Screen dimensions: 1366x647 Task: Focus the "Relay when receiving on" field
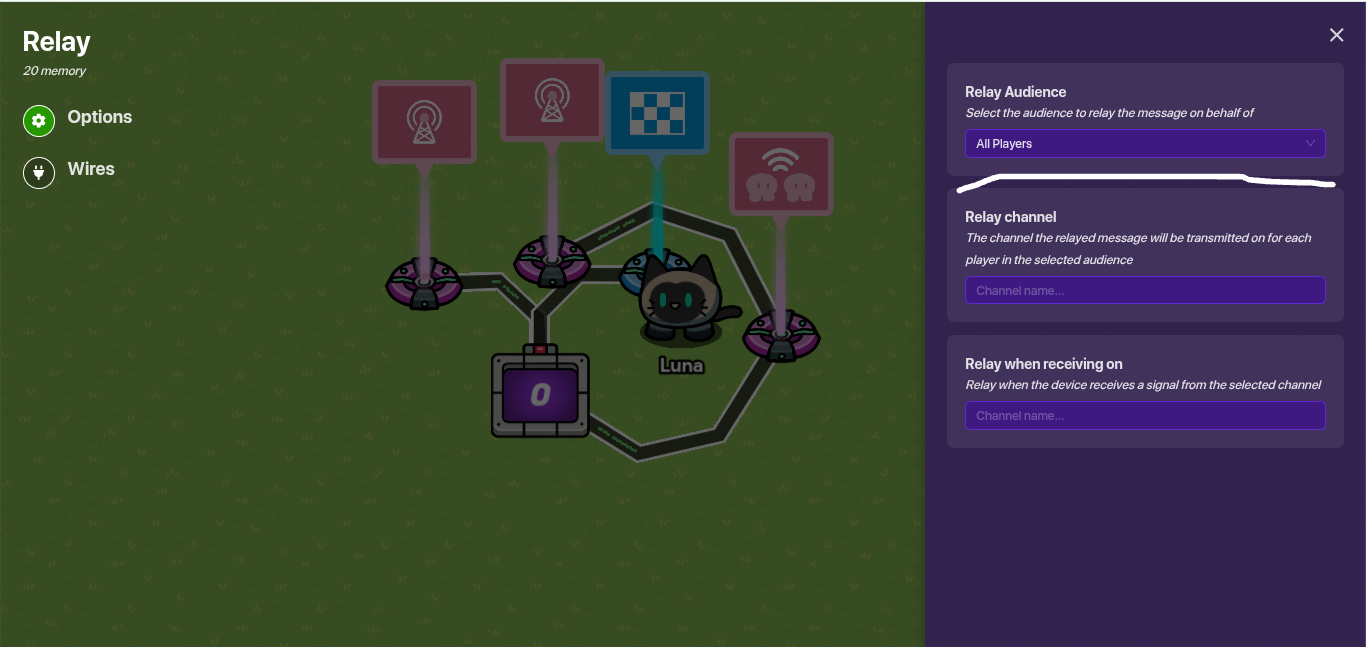[1144, 416]
